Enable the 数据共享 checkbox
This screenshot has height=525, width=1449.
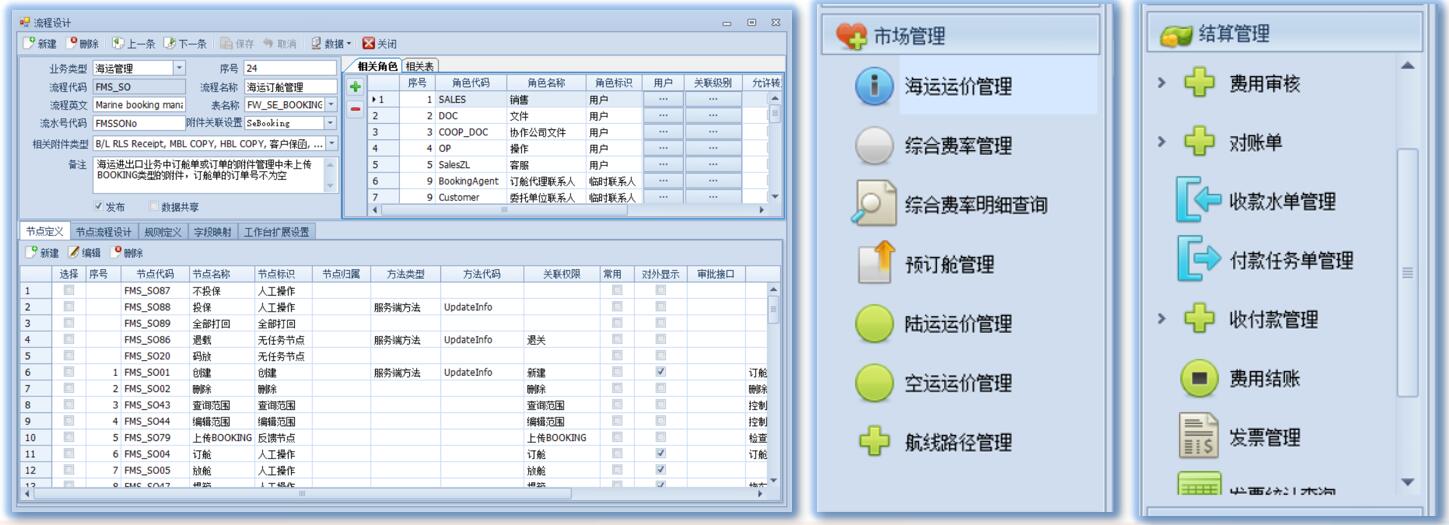[153, 207]
